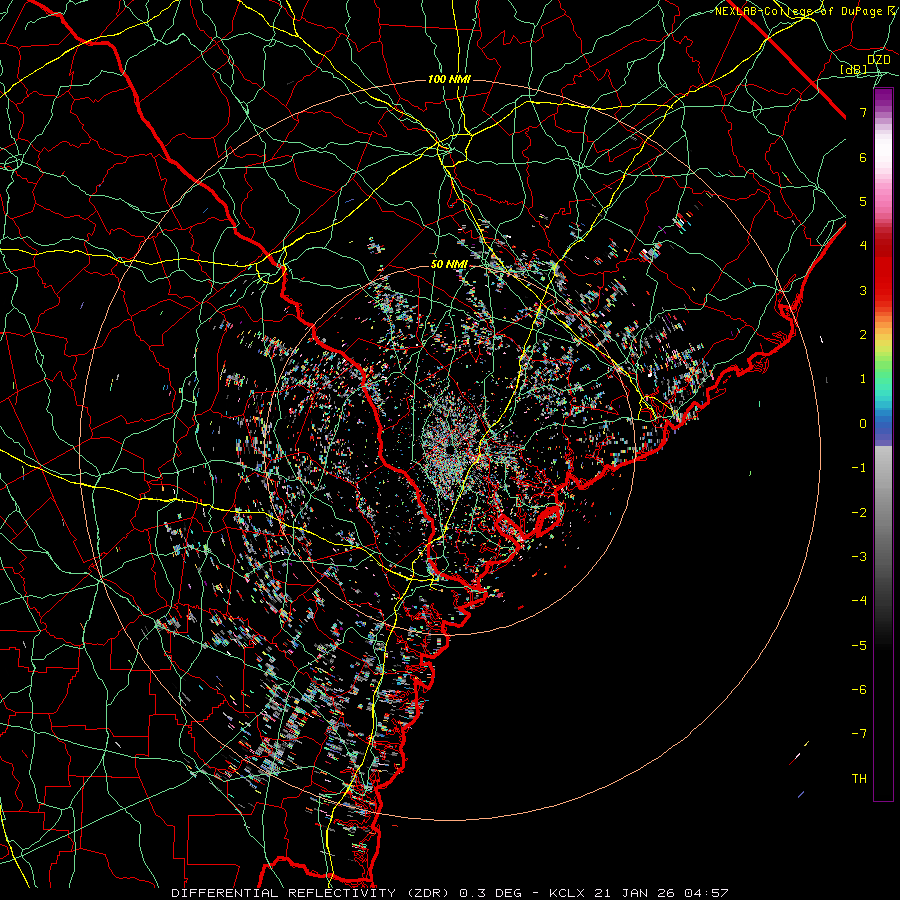Pick the red band of the color bar
The width and height of the screenshot is (900, 900).
click(883, 270)
